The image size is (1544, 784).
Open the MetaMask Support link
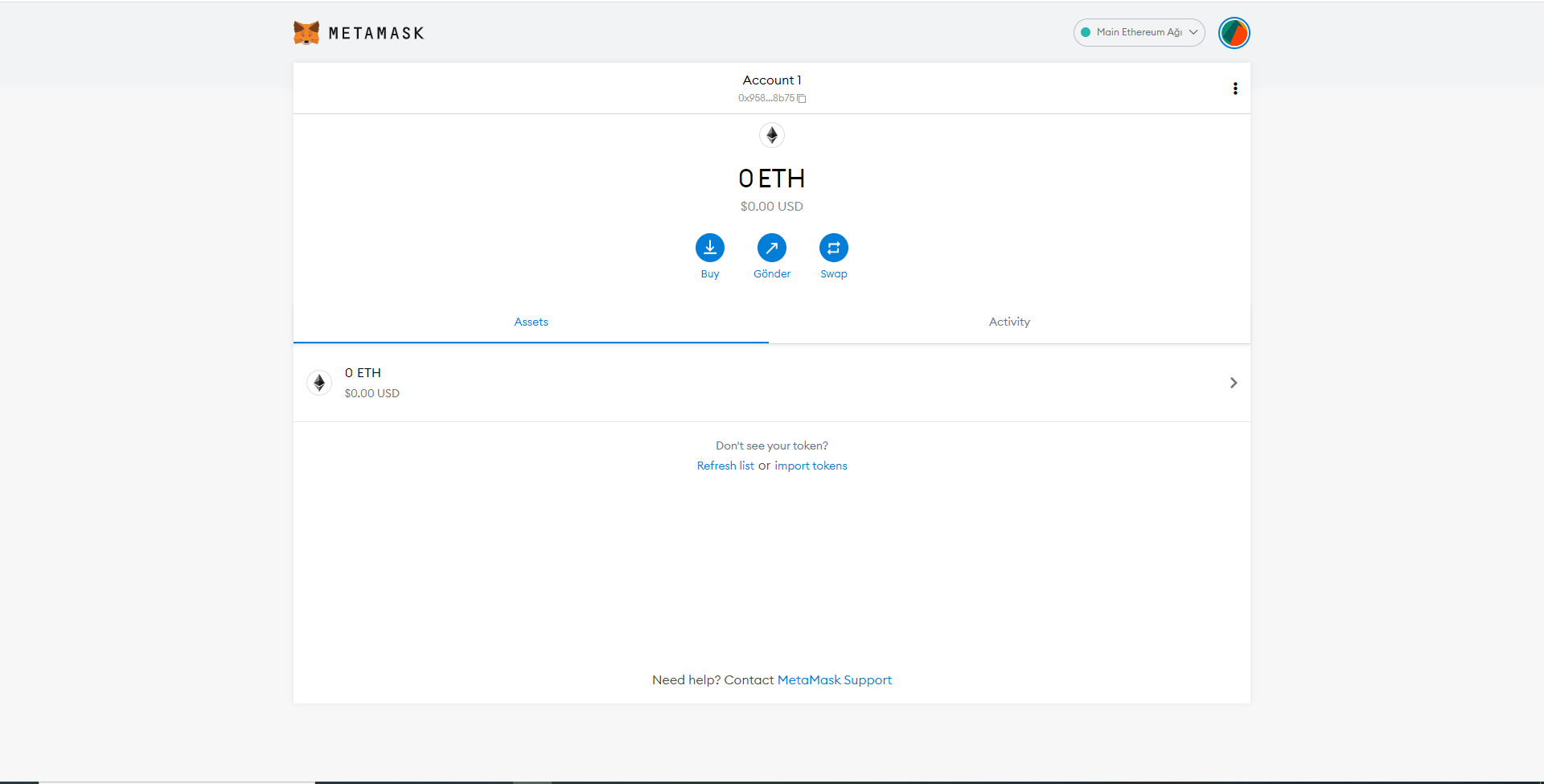point(835,680)
